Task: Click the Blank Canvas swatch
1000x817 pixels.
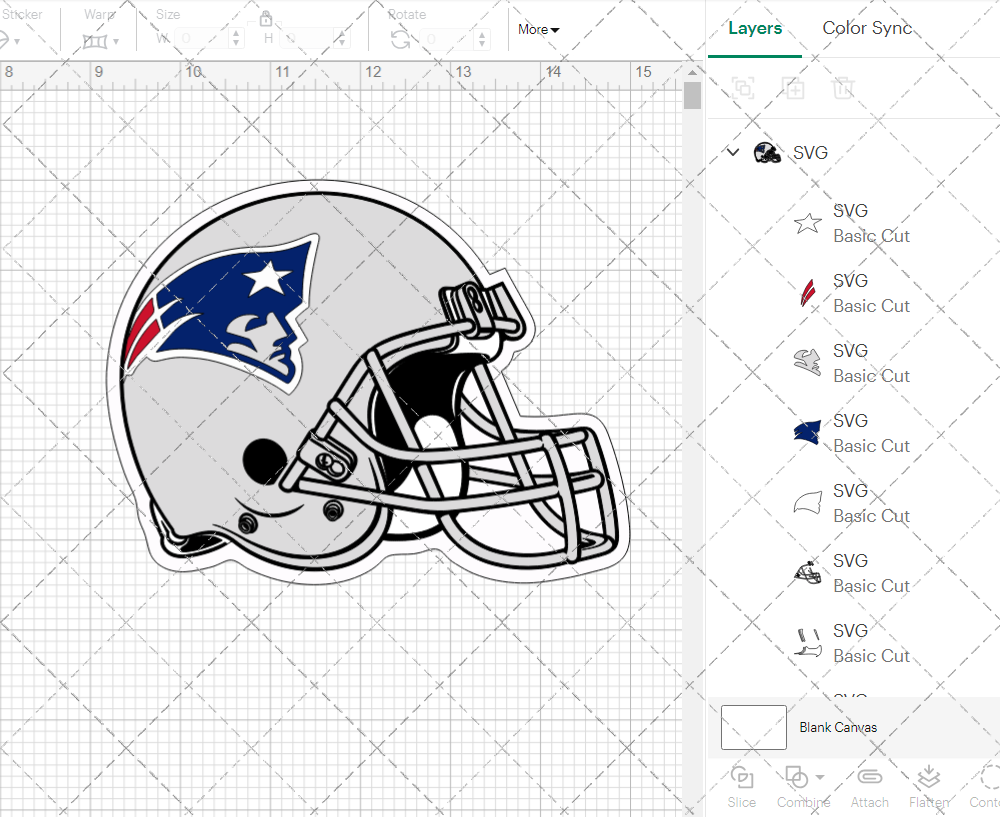Action: (754, 727)
